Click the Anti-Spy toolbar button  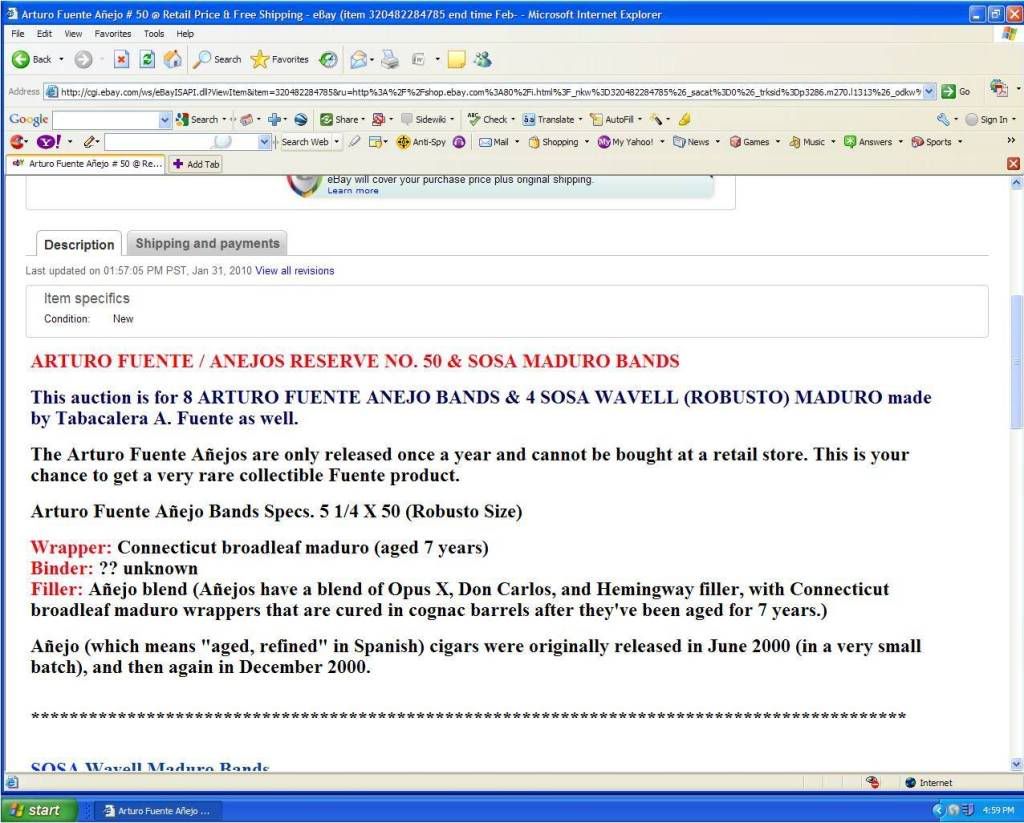[x=421, y=142]
